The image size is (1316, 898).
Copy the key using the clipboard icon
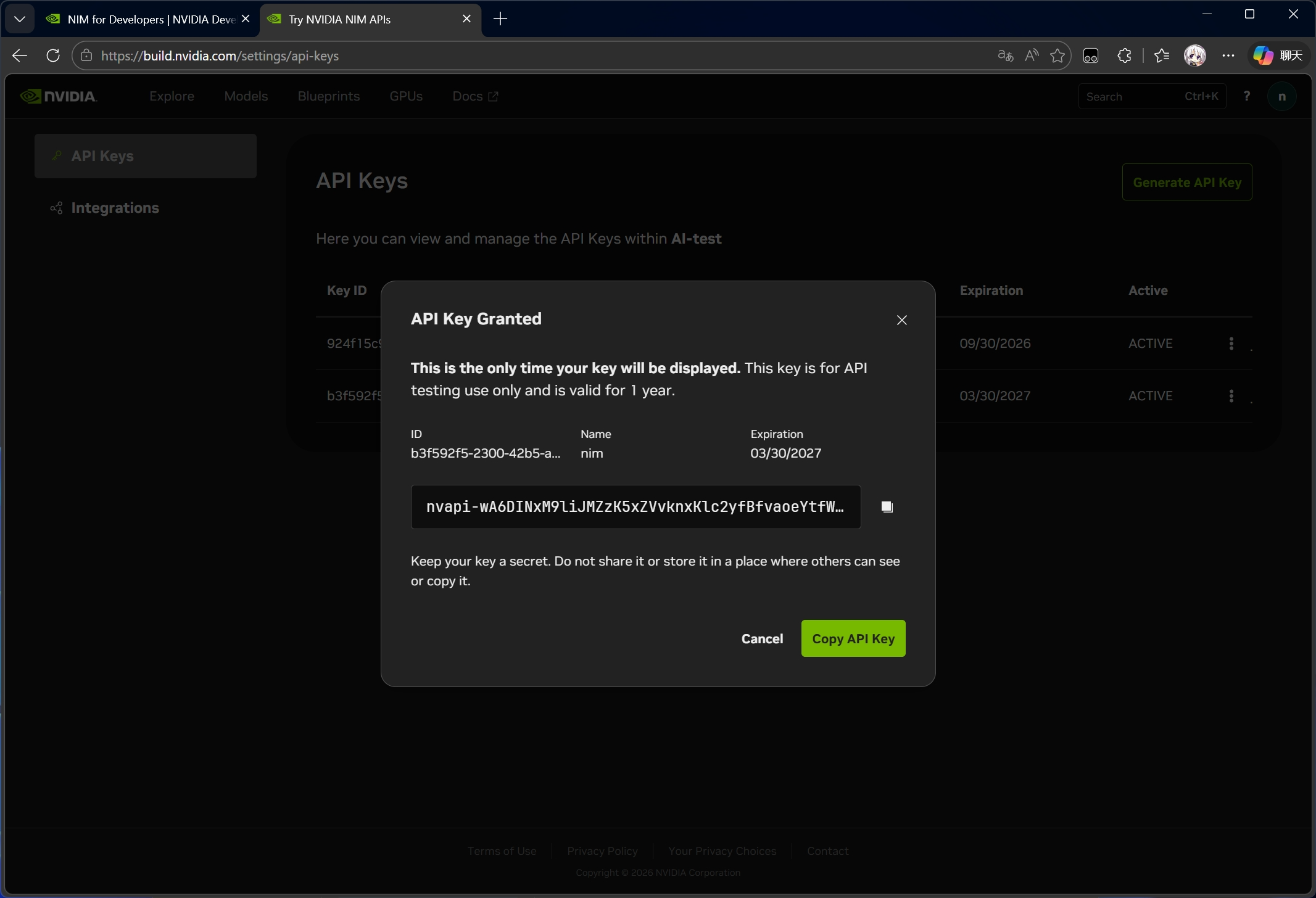click(x=887, y=506)
